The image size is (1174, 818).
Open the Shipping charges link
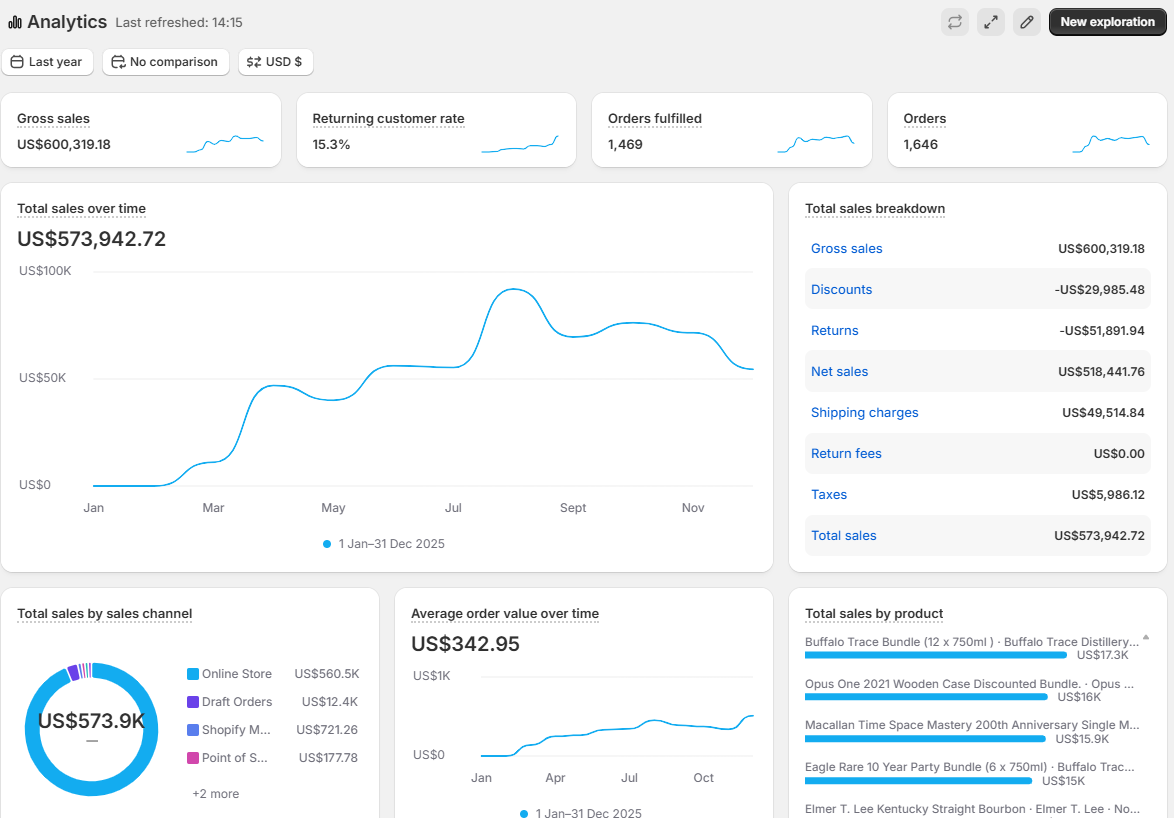(864, 413)
